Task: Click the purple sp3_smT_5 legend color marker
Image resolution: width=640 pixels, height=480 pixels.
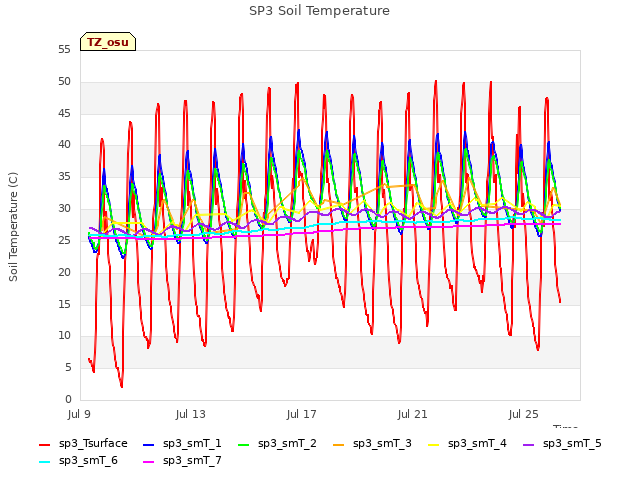Action: (x=529, y=445)
